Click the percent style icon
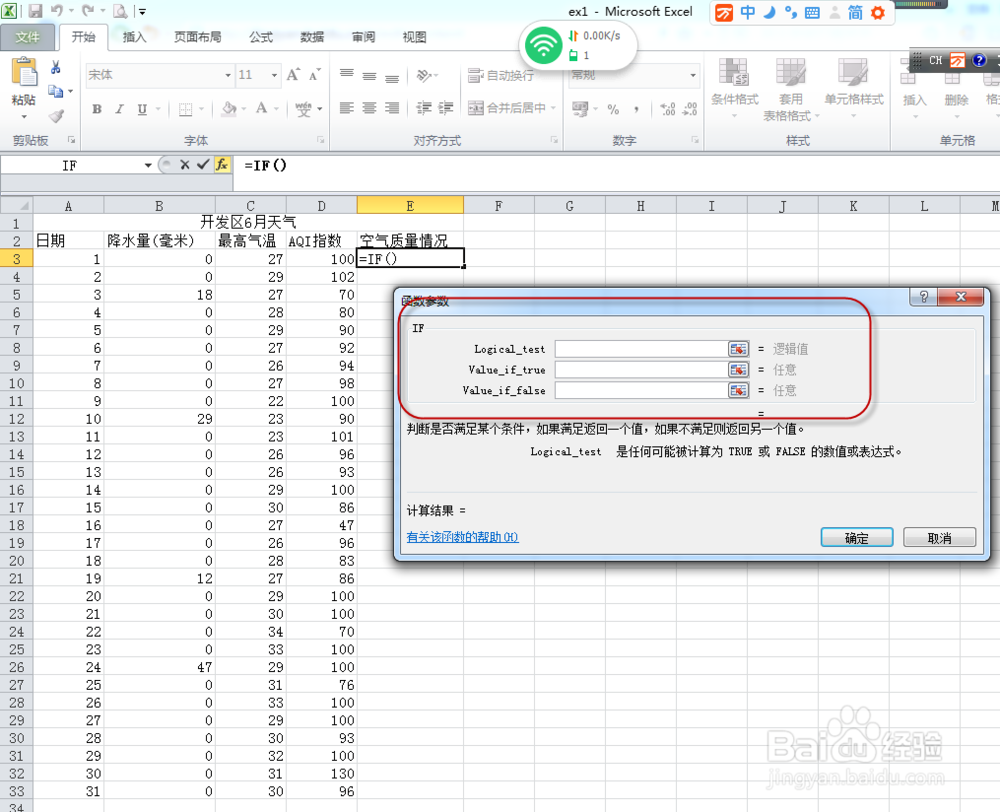Viewport: 1000px width, 812px height. pos(613,109)
